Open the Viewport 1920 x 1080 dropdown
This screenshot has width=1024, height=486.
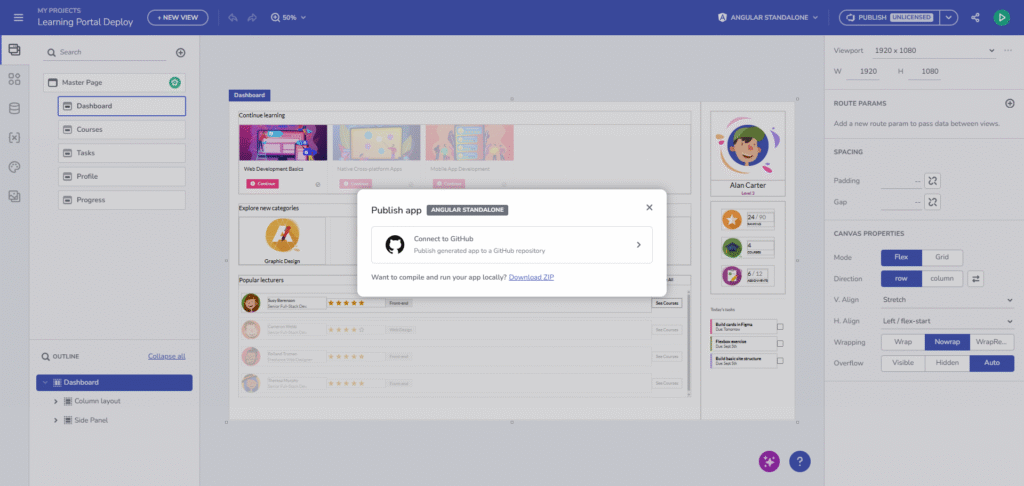pos(935,50)
